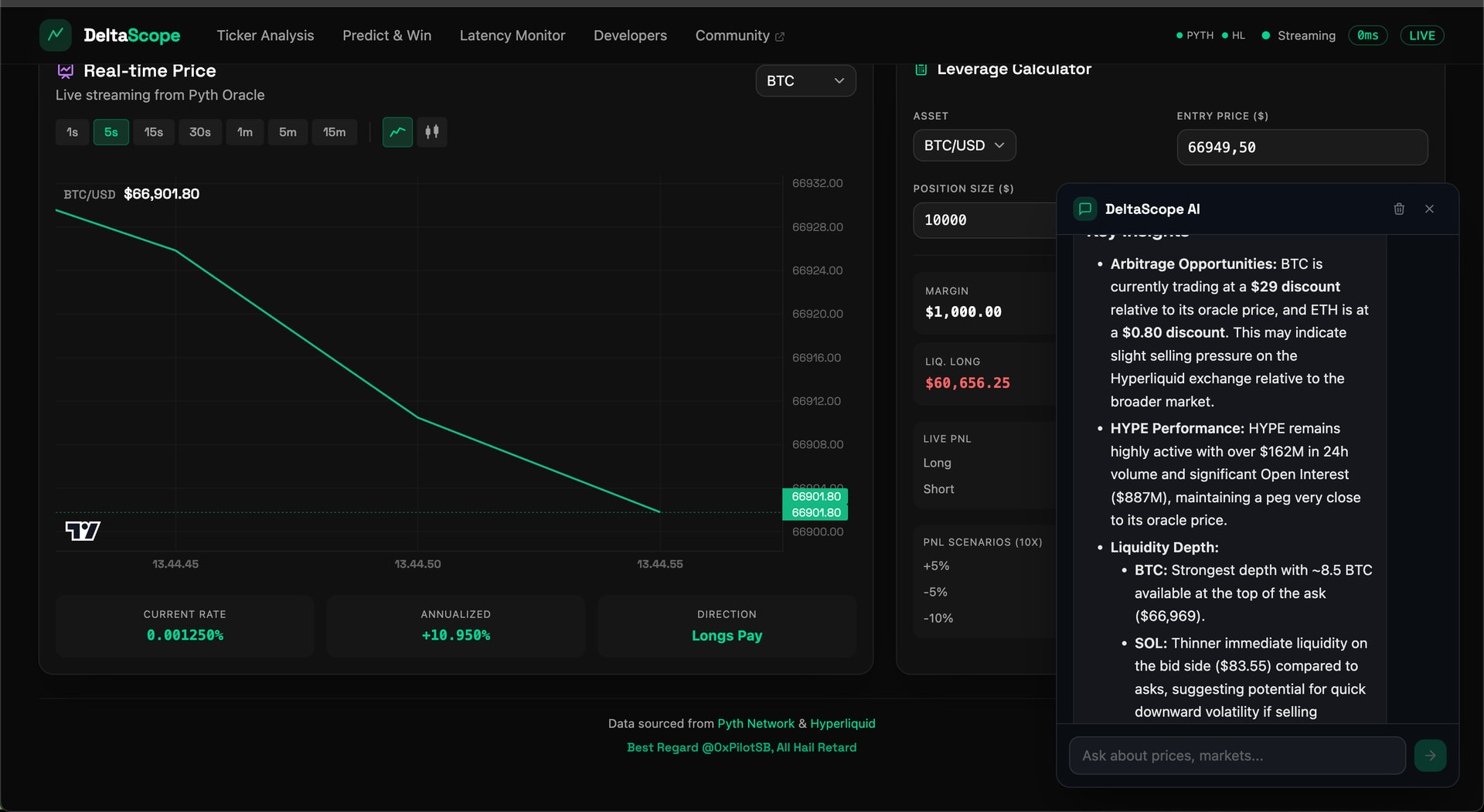
Task: Click the TradingView logo on chart
Action: pyautogui.click(x=83, y=531)
